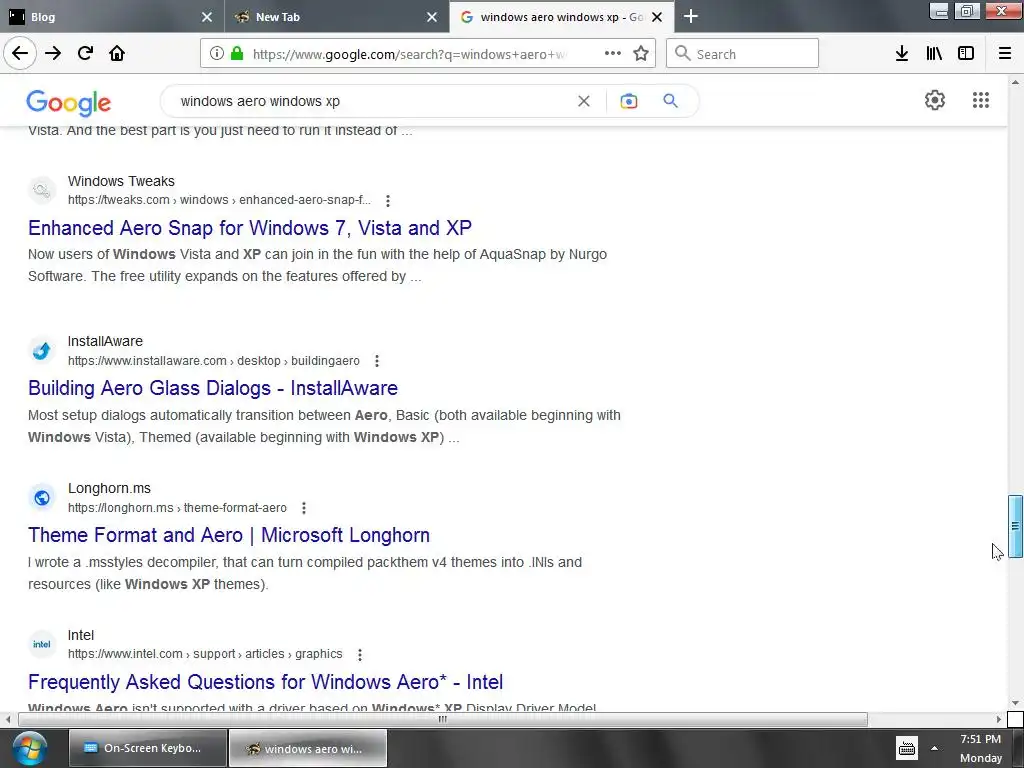Open a new browser tab
Image resolution: width=1024 pixels, height=768 pixels.
[x=691, y=16]
